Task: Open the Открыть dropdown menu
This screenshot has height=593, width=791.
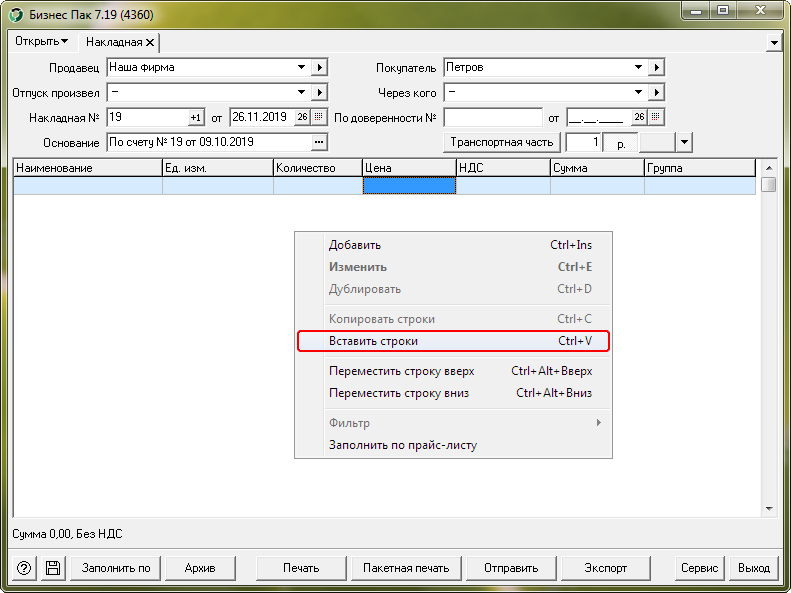Action: click(42, 42)
